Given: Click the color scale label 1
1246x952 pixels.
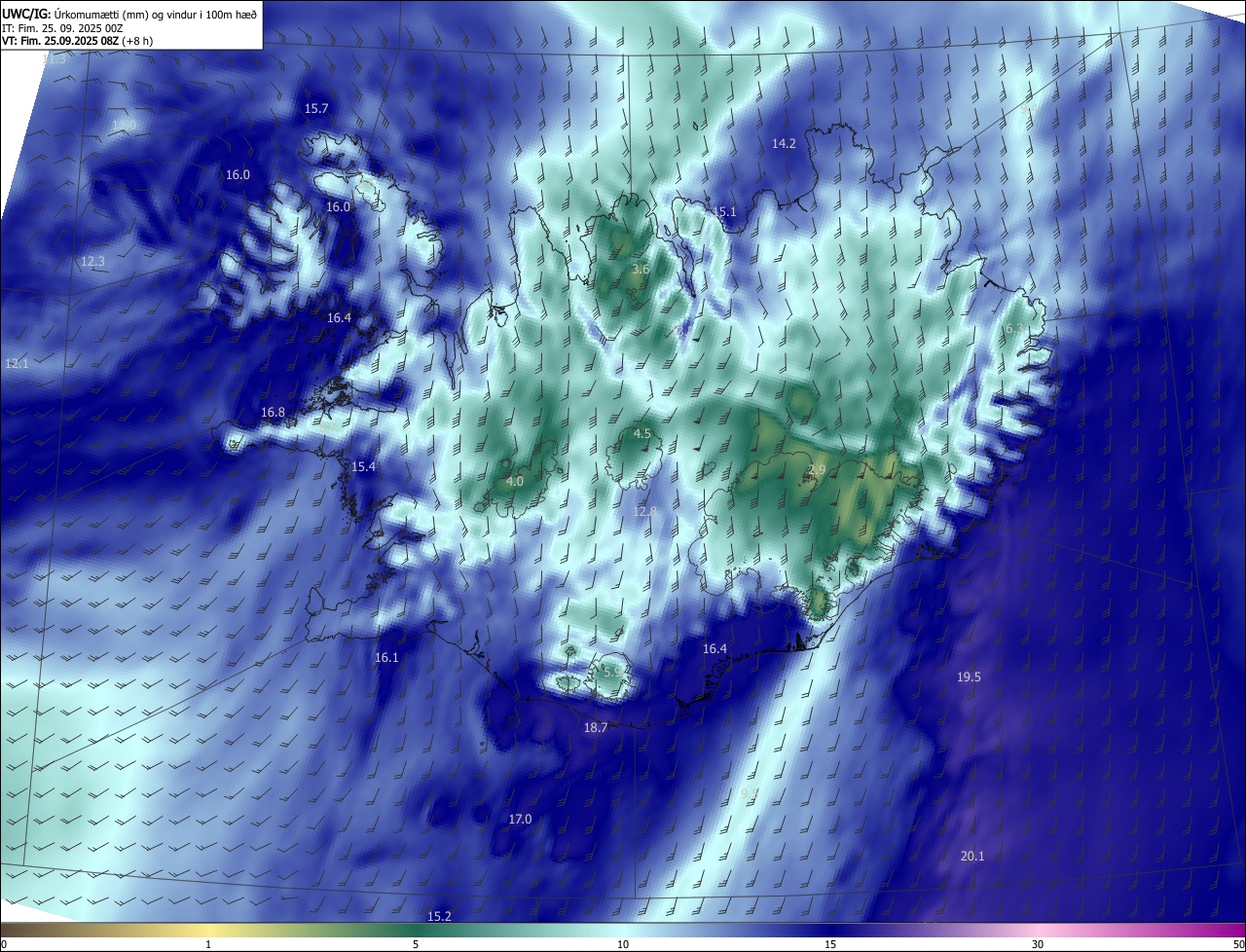Looking at the screenshot, I should [208, 945].
